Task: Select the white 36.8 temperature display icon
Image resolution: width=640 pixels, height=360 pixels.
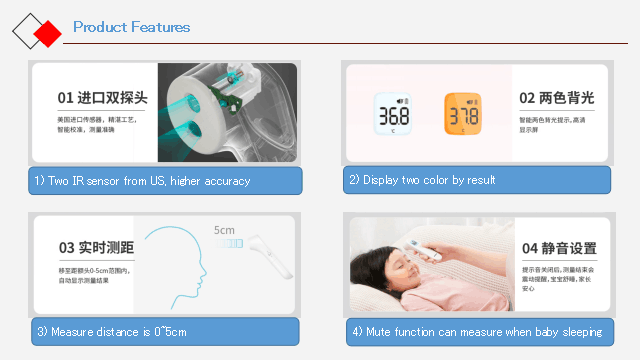Action: 393,114
